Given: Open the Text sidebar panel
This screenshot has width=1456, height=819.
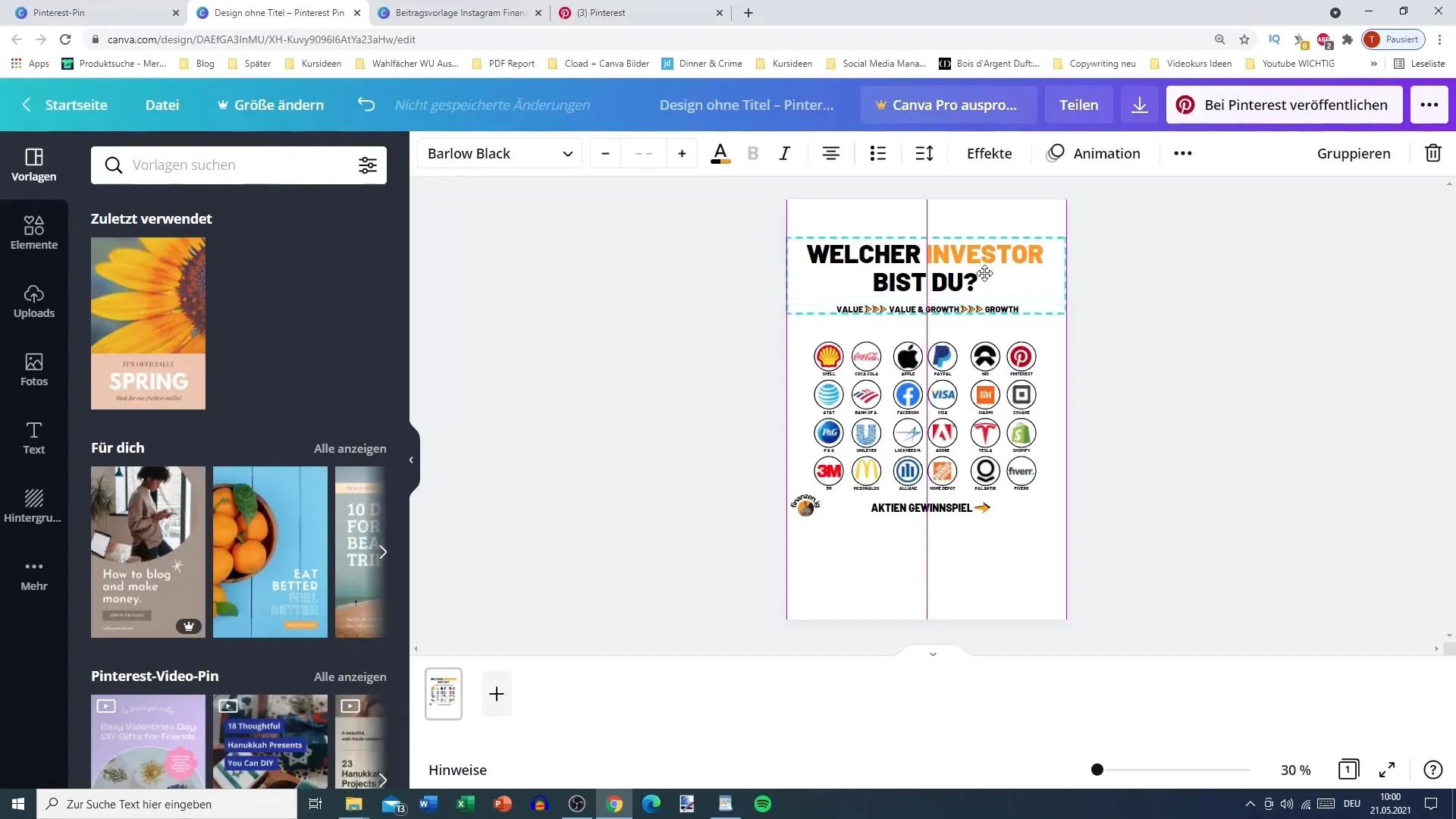Looking at the screenshot, I should click(34, 438).
